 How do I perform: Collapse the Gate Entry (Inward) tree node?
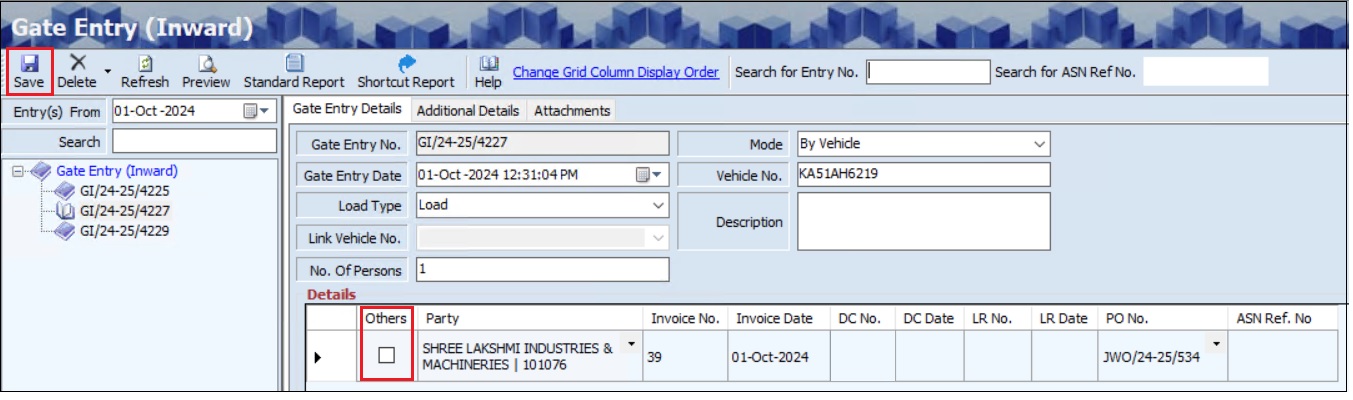coord(17,172)
